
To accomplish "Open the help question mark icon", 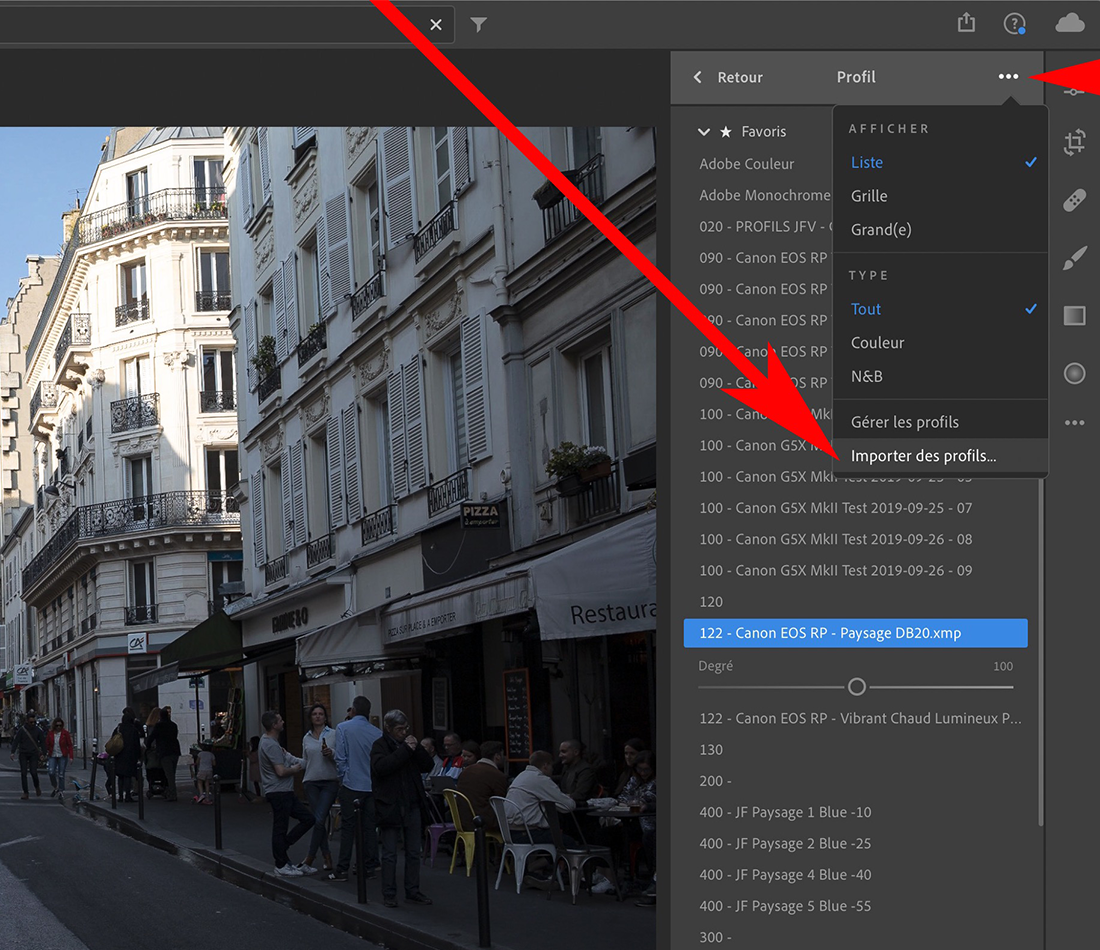I will pos(1014,24).
